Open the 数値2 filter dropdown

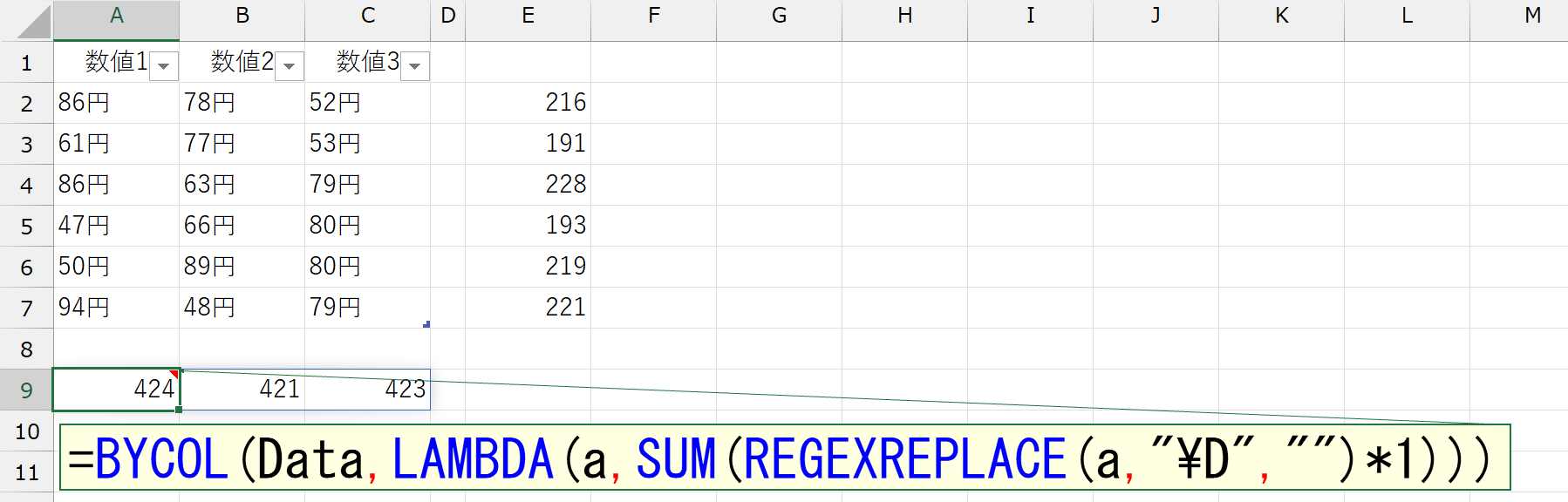(x=290, y=66)
